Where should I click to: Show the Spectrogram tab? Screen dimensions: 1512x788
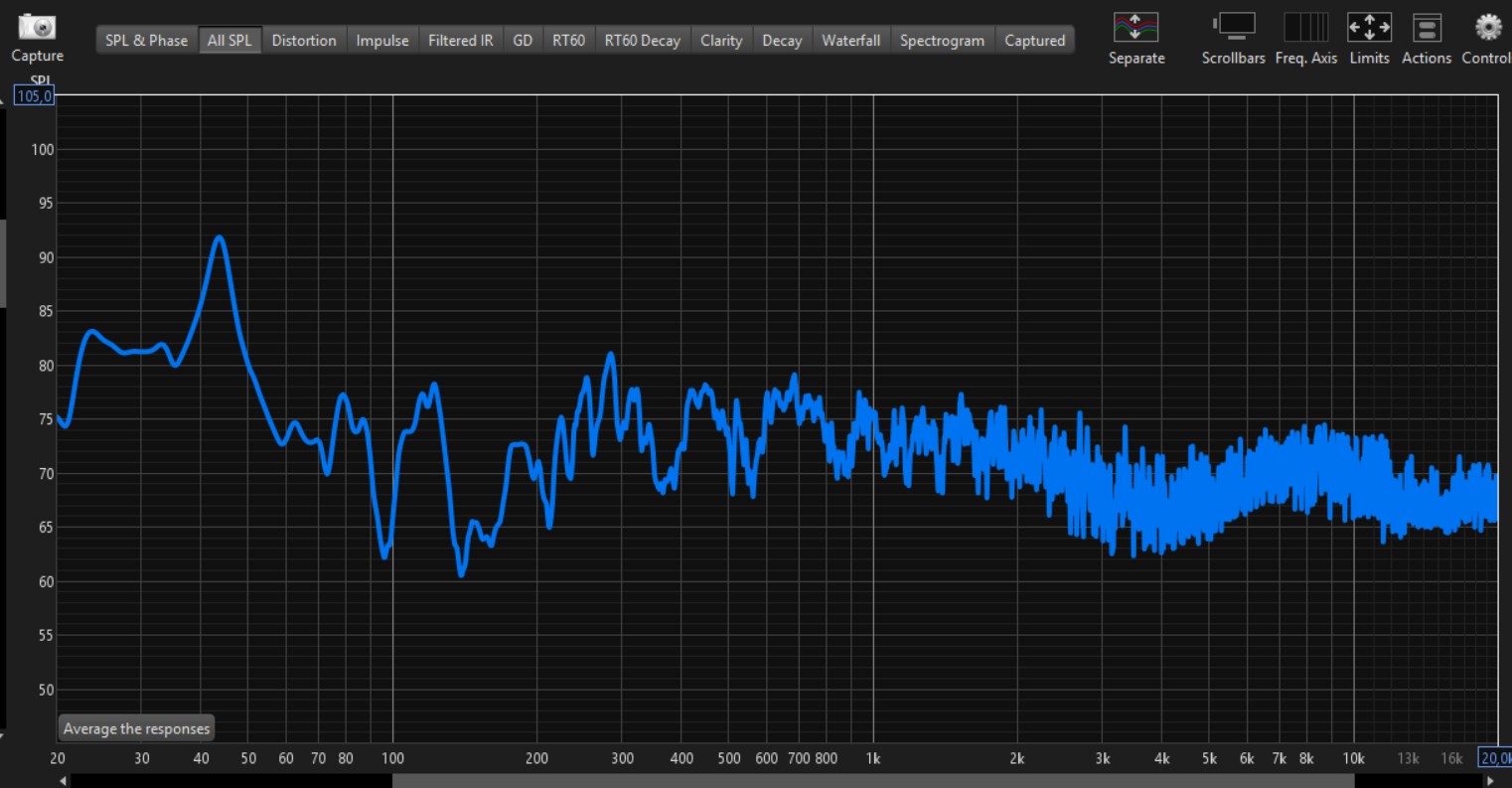tap(941, 41)
